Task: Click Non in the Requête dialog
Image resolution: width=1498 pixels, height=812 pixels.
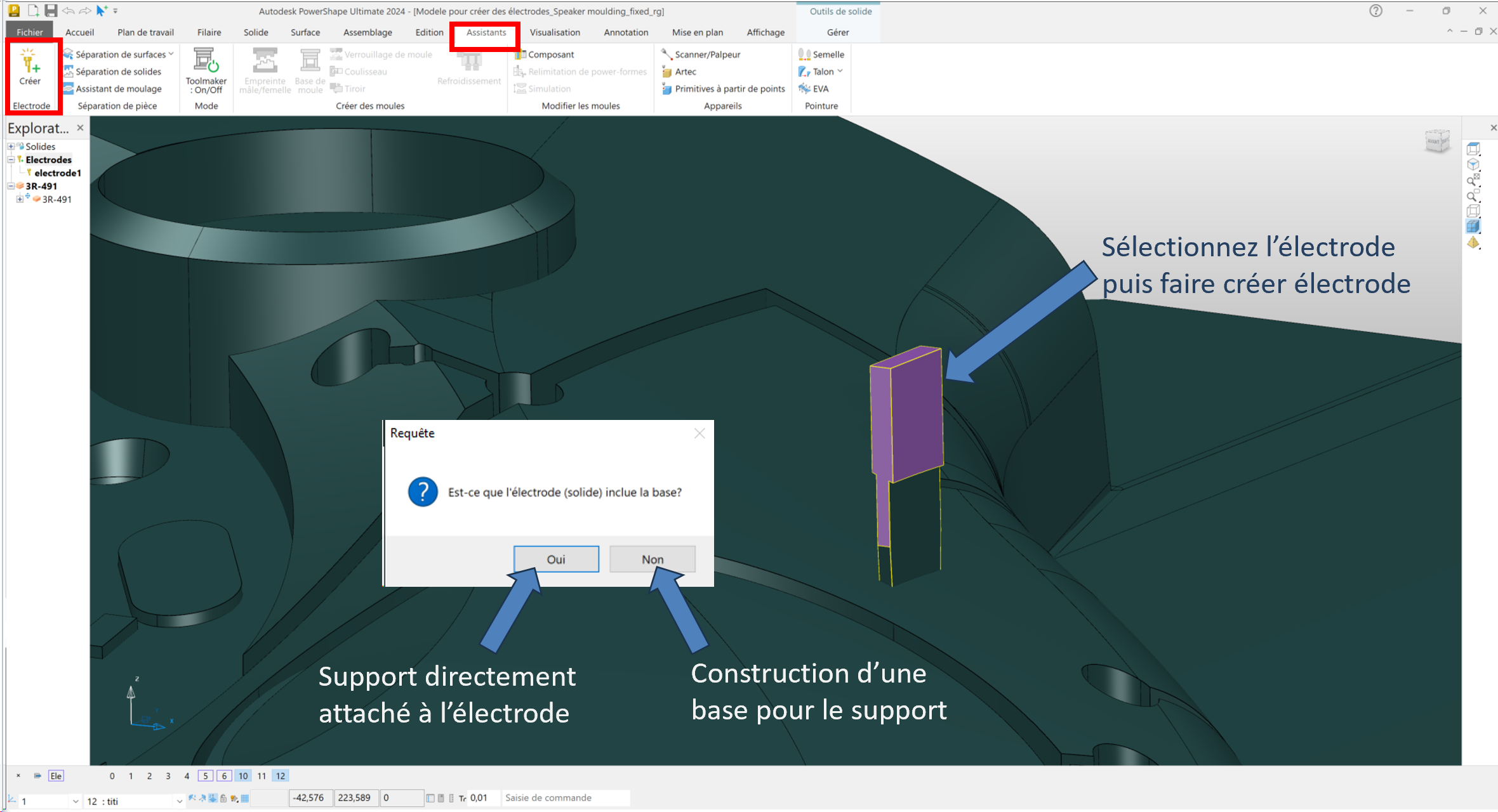Action: point(652,559)
